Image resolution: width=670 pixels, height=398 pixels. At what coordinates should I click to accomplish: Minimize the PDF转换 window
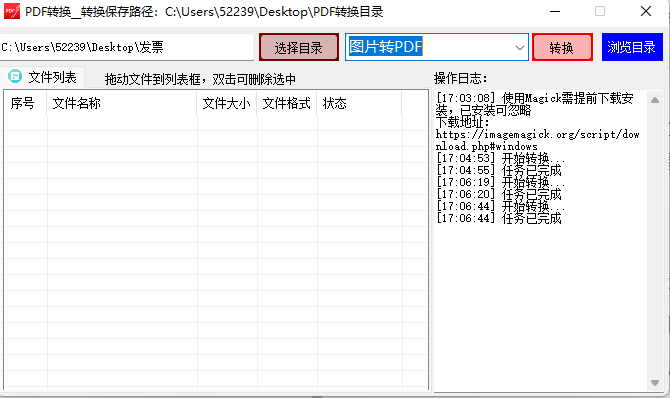(x=555, y=12)
